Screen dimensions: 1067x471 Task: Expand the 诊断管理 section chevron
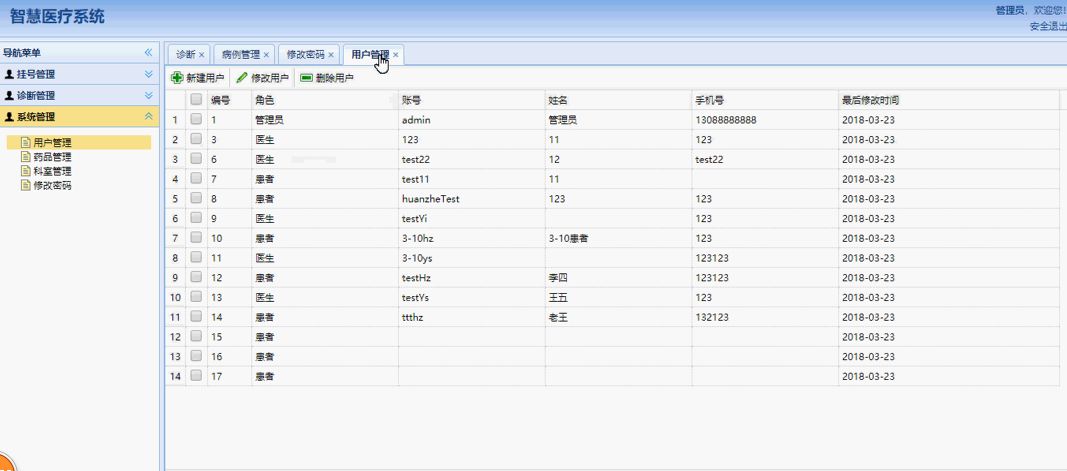[x=148, y=95]
